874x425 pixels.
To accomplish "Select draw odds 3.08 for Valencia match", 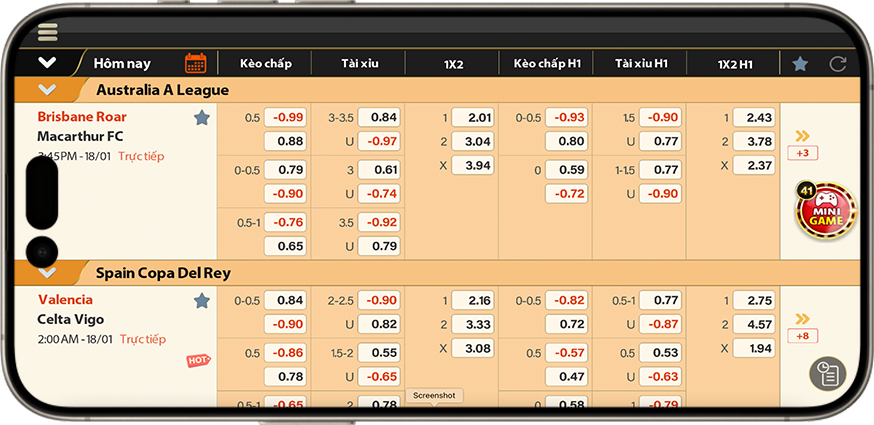I will [472, 348].
